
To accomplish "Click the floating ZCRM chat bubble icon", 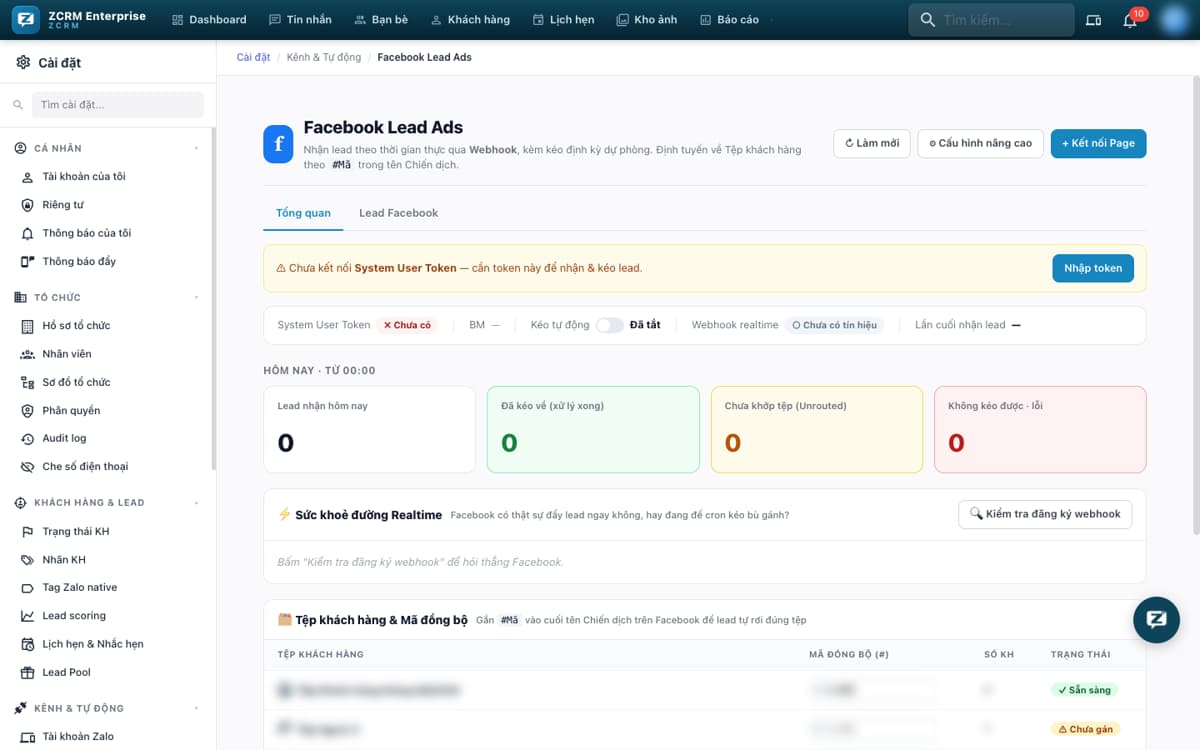I will (x=1156, y=619).
